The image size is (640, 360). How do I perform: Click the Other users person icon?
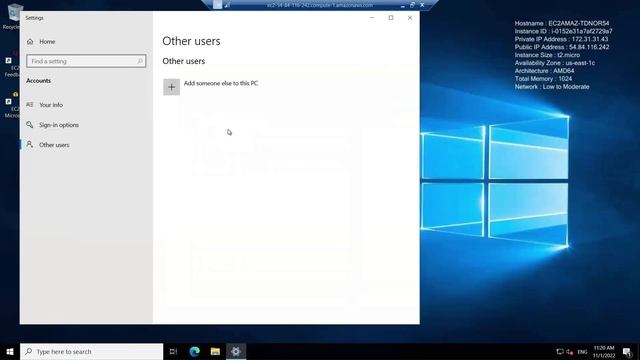coord(30,144)
